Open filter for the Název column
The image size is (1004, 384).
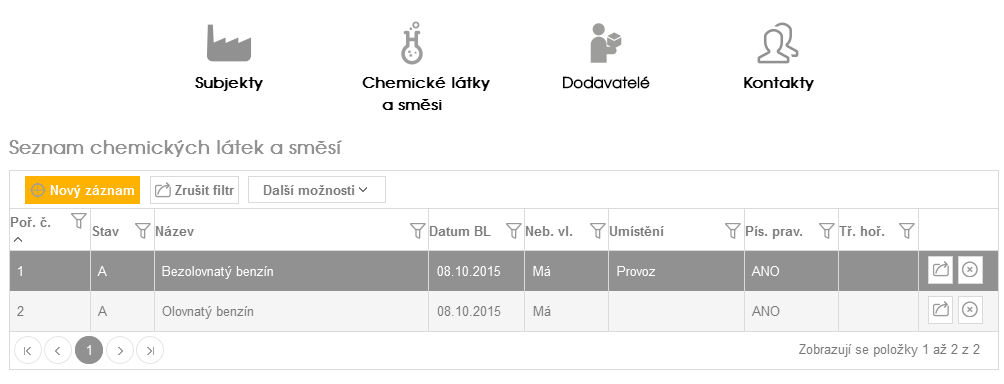[x=417, y=231]
